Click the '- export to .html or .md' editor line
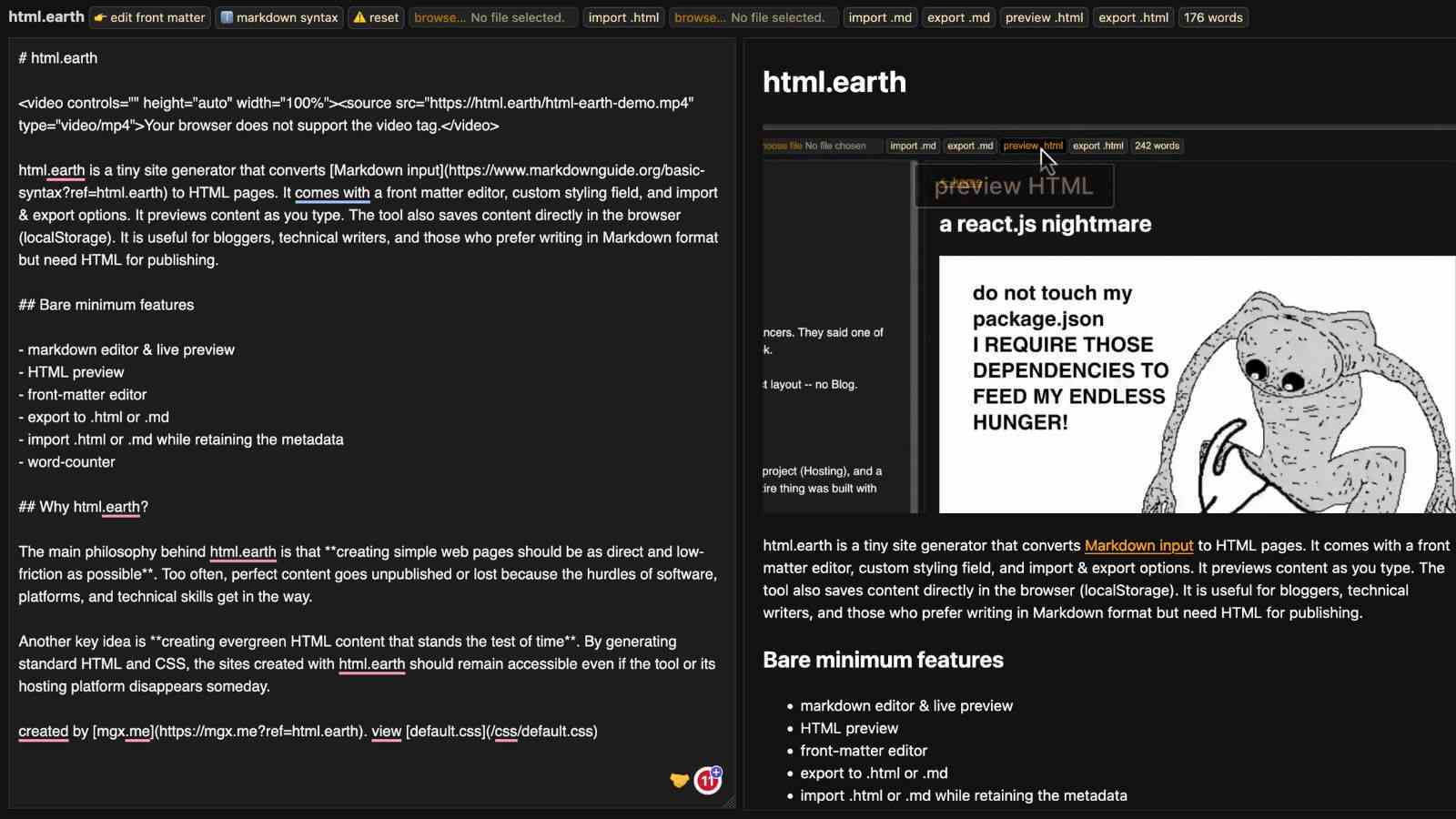1456x819 pixels. coord(94,418)
